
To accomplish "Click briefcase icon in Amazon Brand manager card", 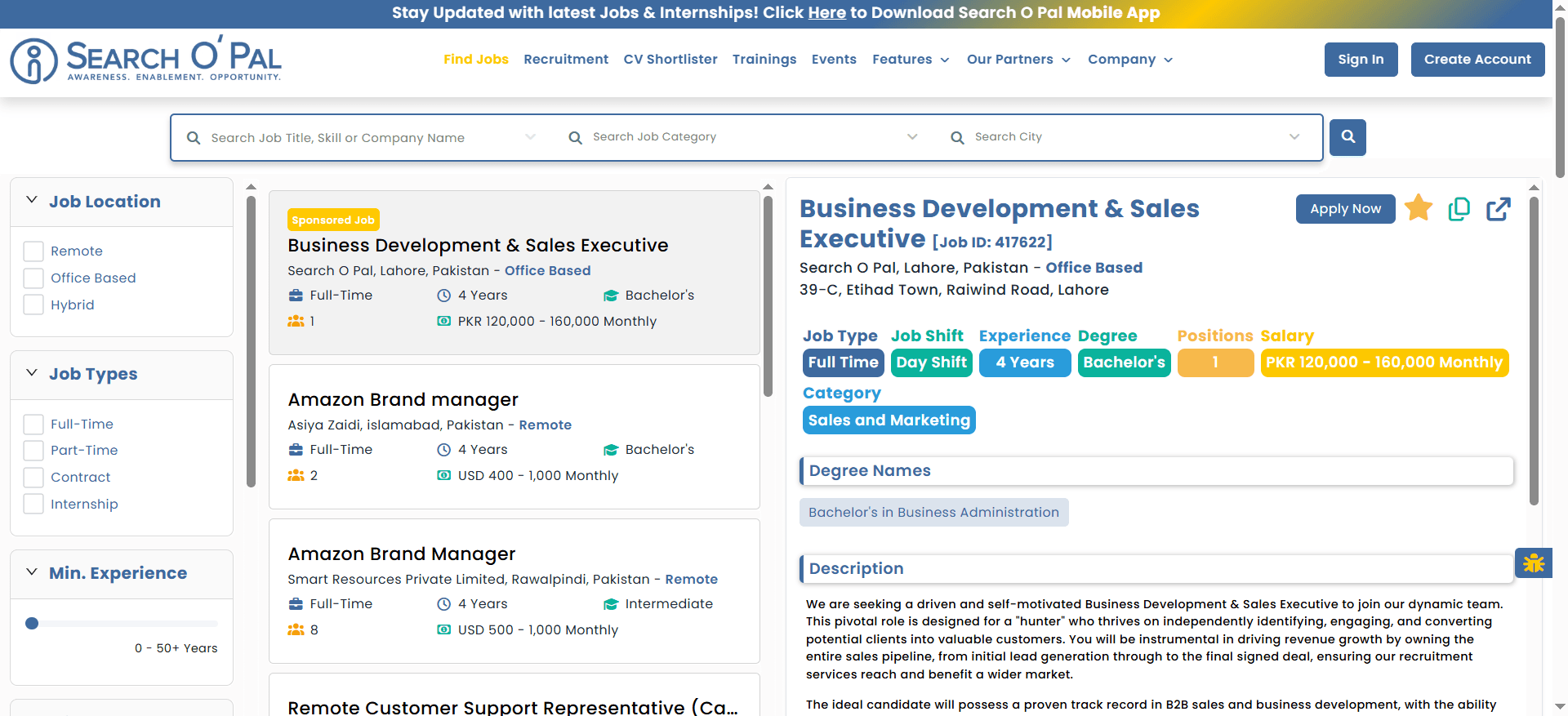I will (x=296, y=450).
